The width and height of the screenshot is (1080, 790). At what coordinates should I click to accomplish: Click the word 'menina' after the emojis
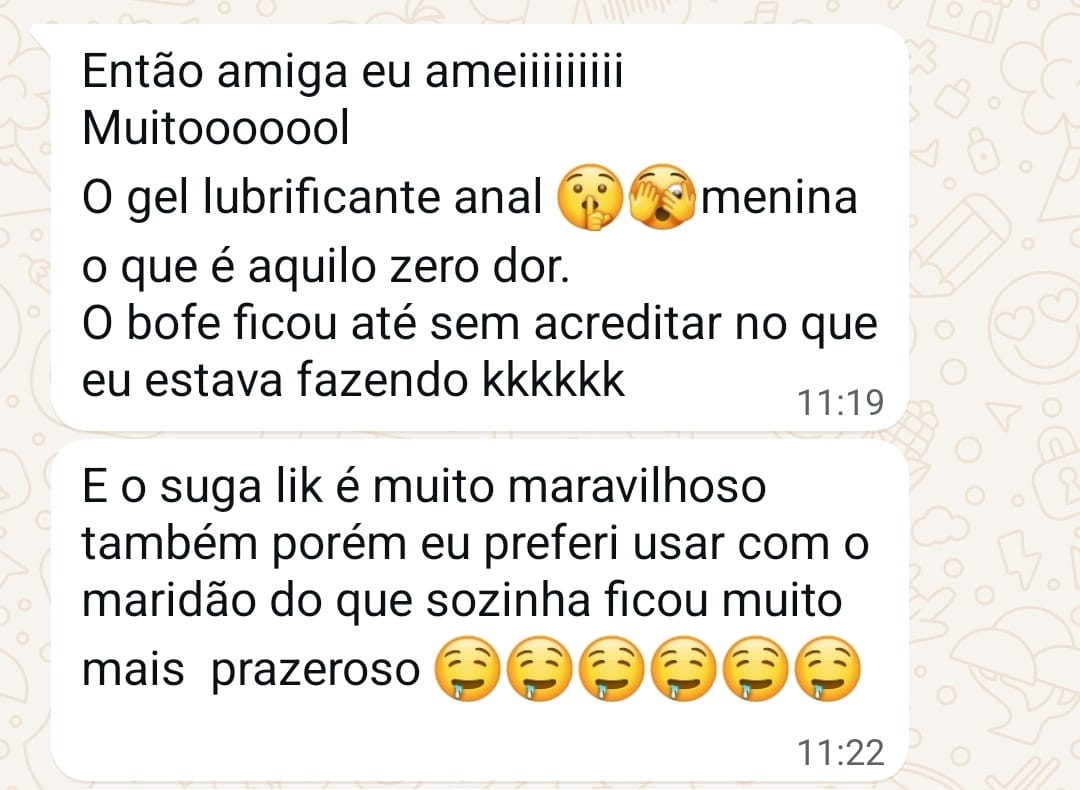779,198
